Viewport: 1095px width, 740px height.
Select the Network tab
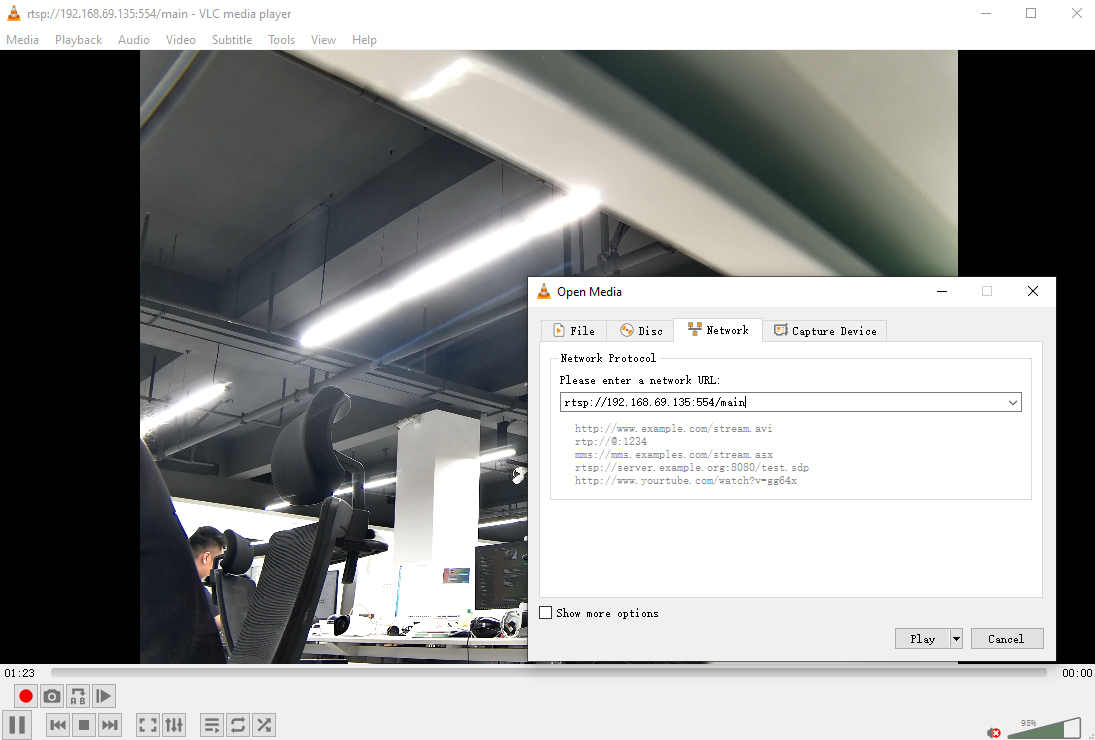[718, 330]
